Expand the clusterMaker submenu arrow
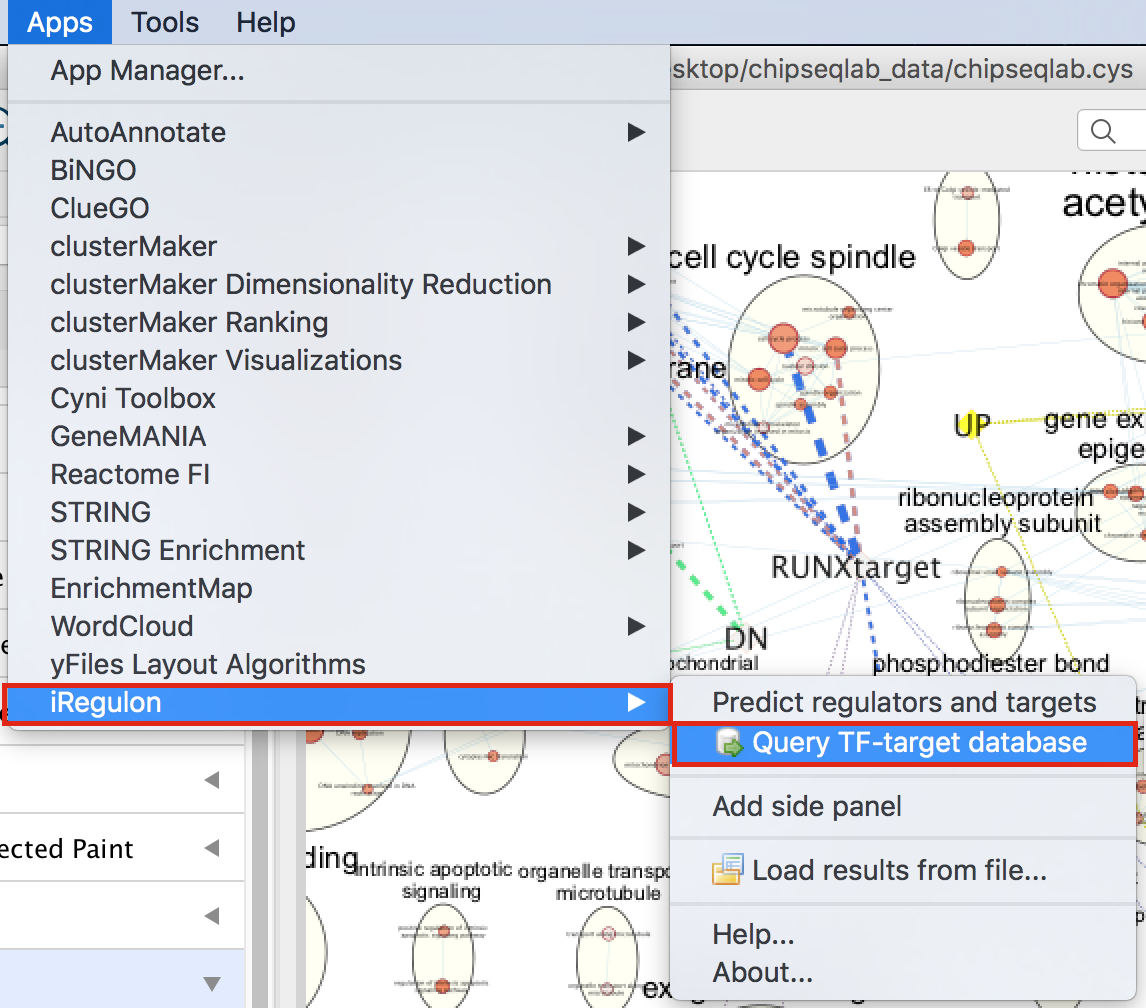This screenshot has height=1008, width=1146. (x=635, y=246)
